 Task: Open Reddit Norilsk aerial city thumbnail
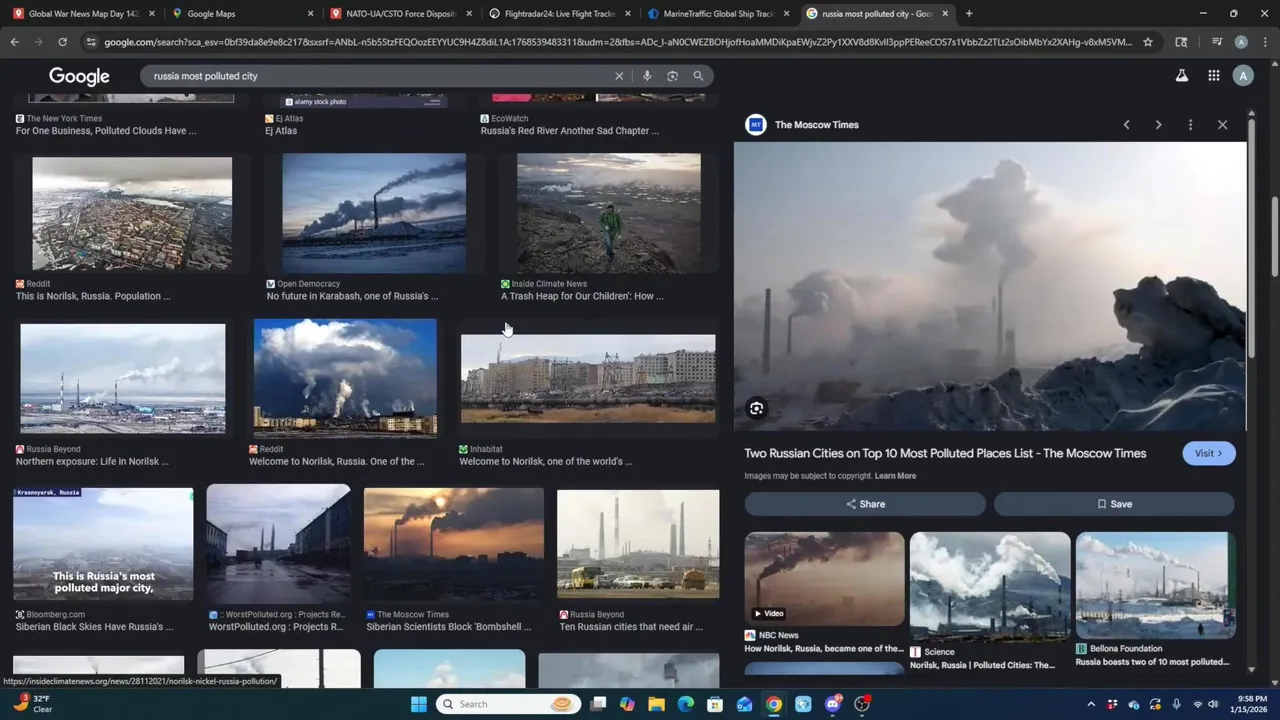132,213
